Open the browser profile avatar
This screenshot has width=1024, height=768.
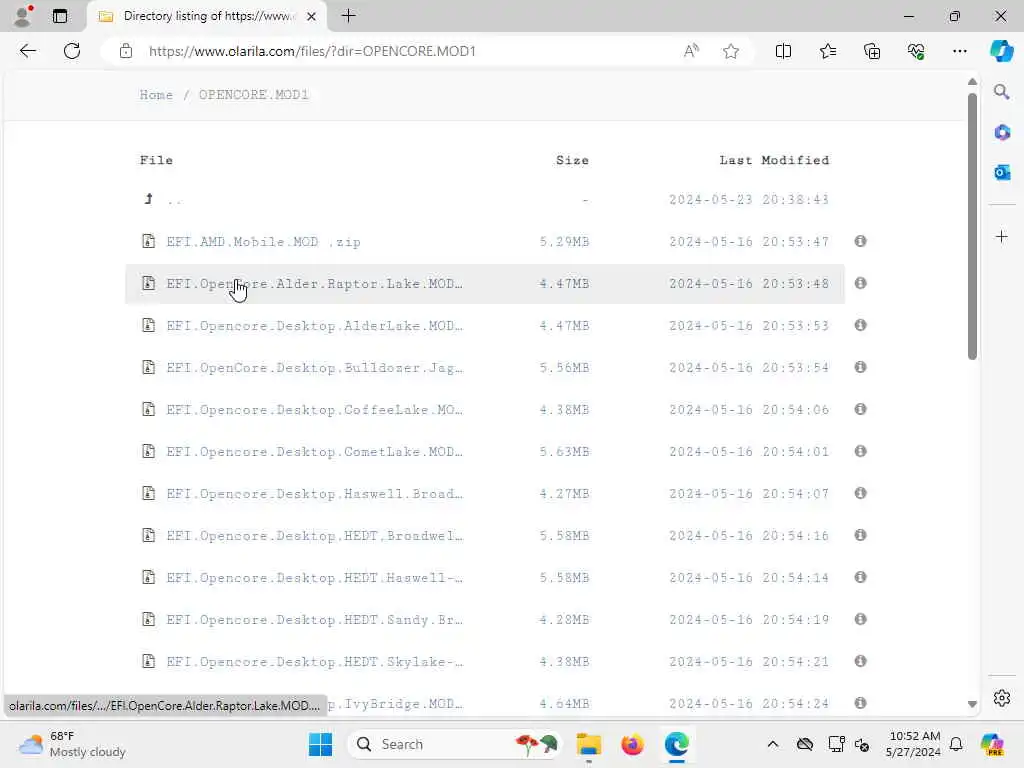23,16
